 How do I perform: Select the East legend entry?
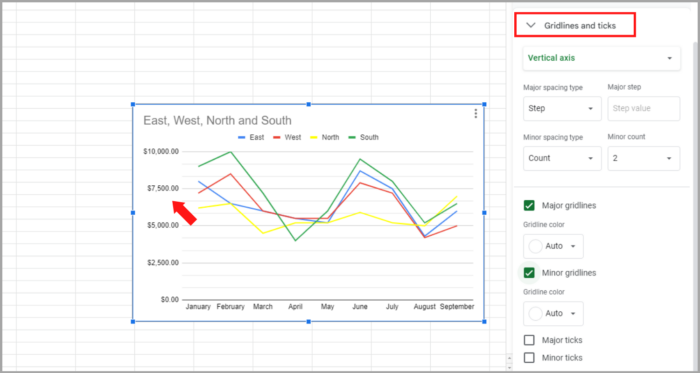(251, 137)
